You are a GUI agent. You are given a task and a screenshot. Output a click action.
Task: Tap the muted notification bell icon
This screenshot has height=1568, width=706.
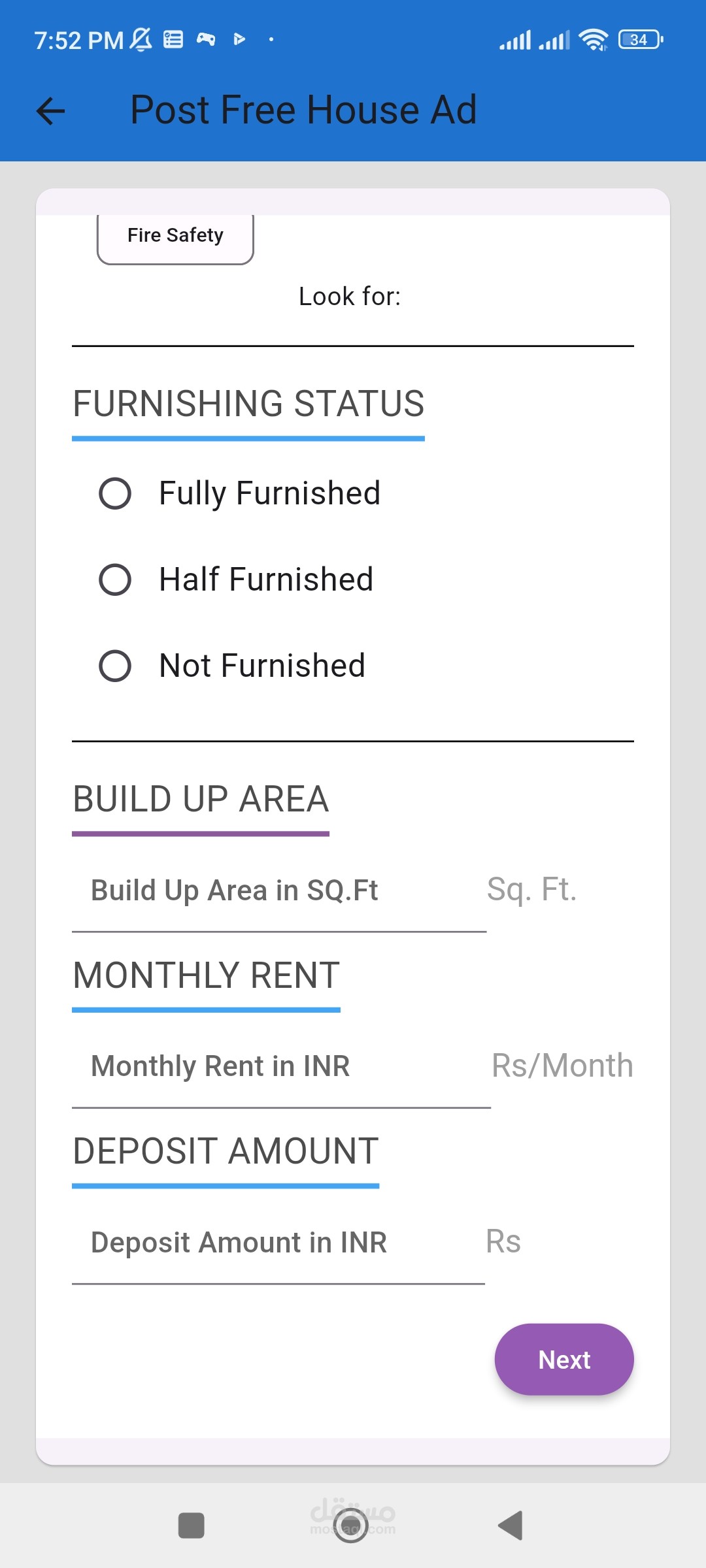click(x=141, y=40)
